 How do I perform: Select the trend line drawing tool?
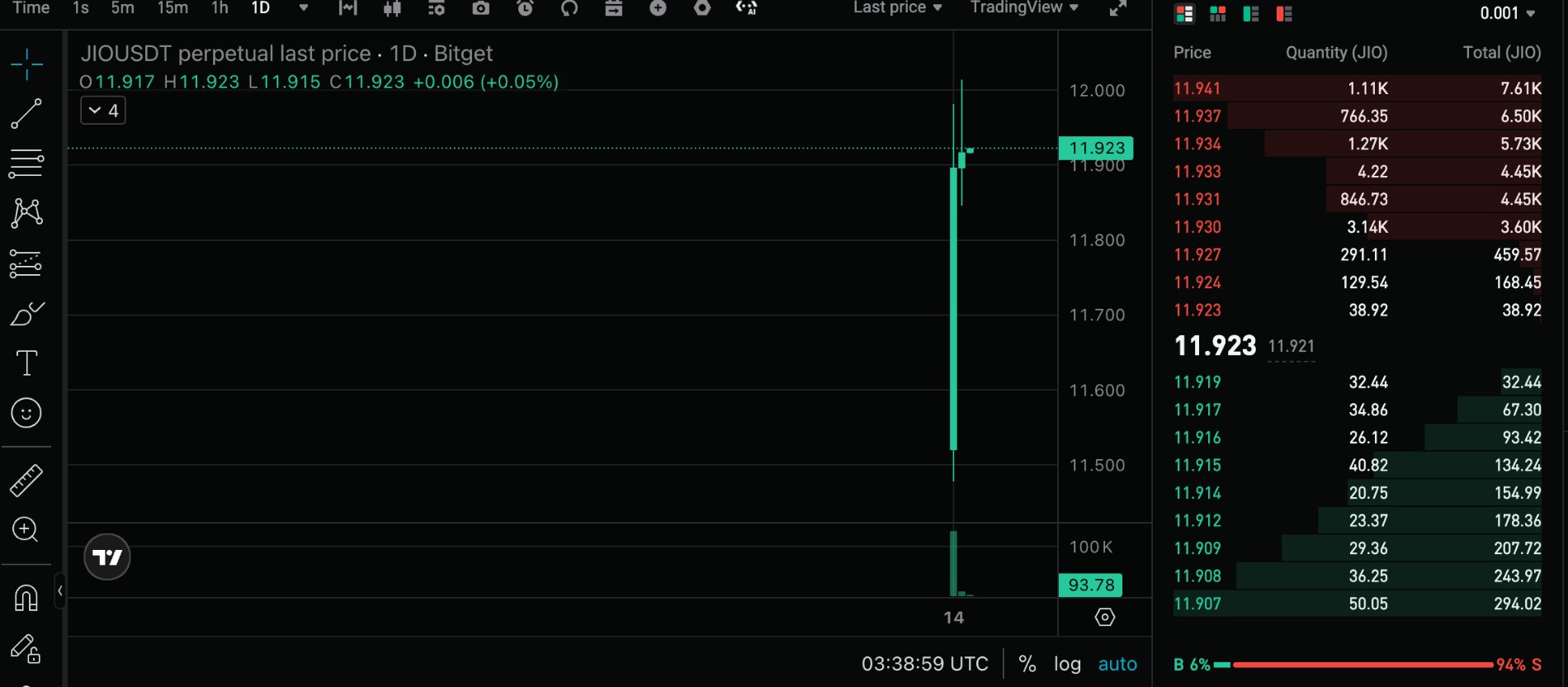[x=26, y=114]
